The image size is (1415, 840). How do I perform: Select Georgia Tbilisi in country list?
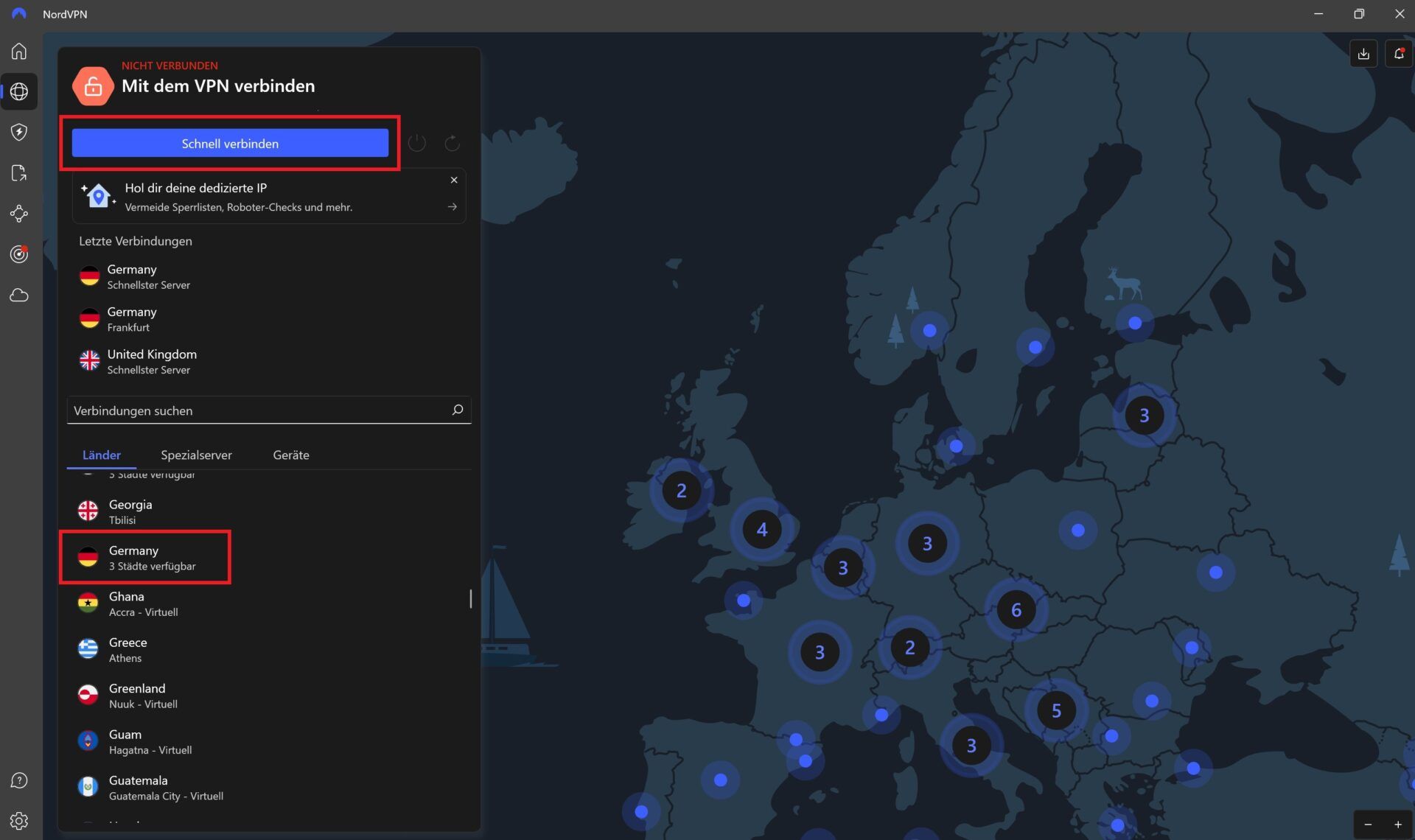[269, 511]
